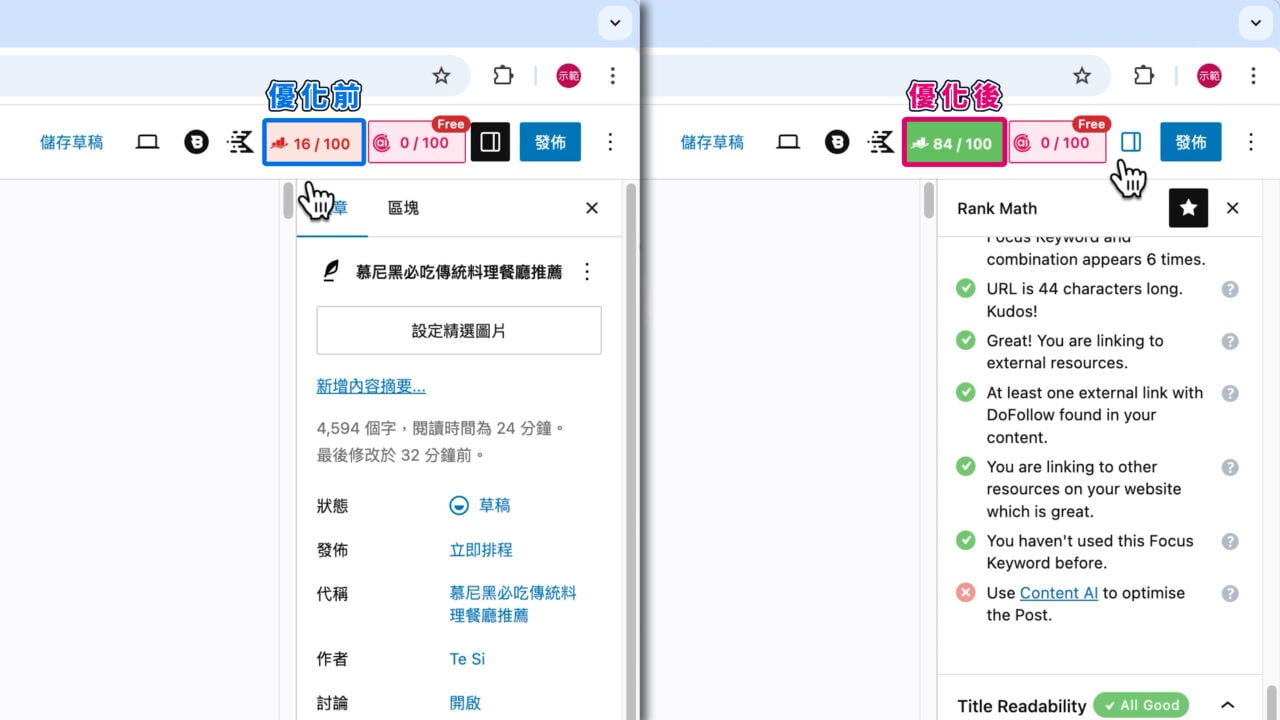1280x720 pixels.
Task: Collapse the Title Readability section
Action: click(x=1228, y=704)
